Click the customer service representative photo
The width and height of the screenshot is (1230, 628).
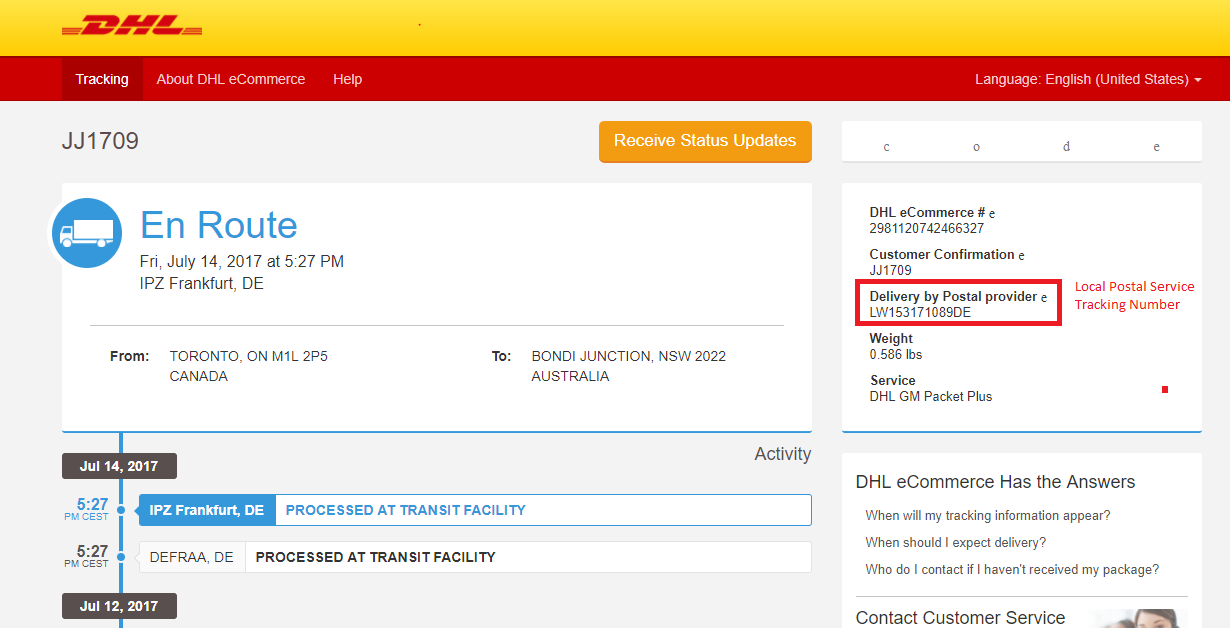coord(1138,617)
